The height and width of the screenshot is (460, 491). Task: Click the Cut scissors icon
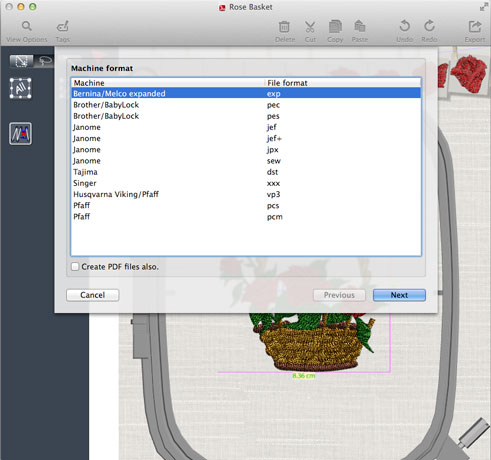(x=310, y=27)
